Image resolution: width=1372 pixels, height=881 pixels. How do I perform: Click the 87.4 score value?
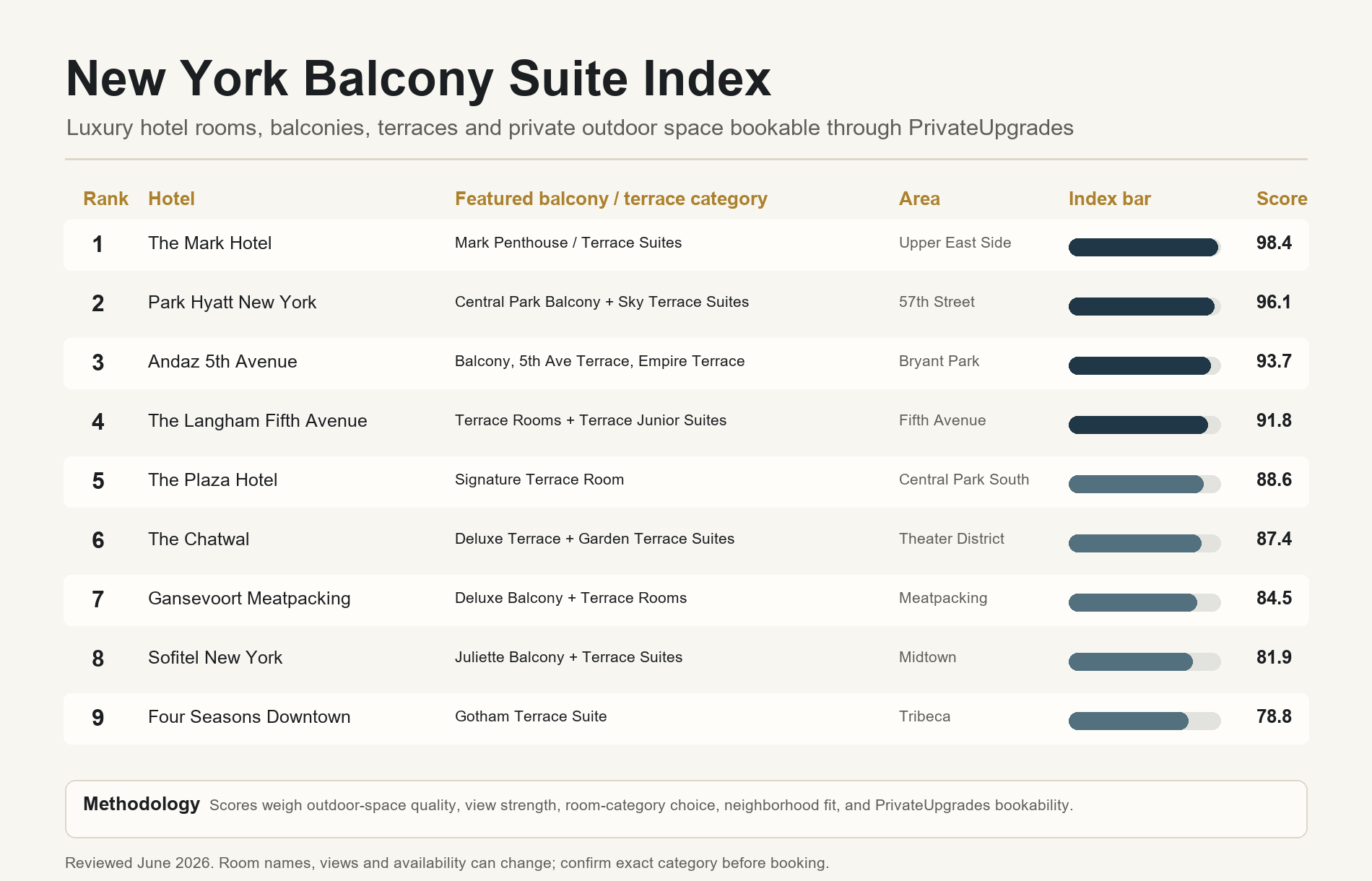coord(1274,539)
